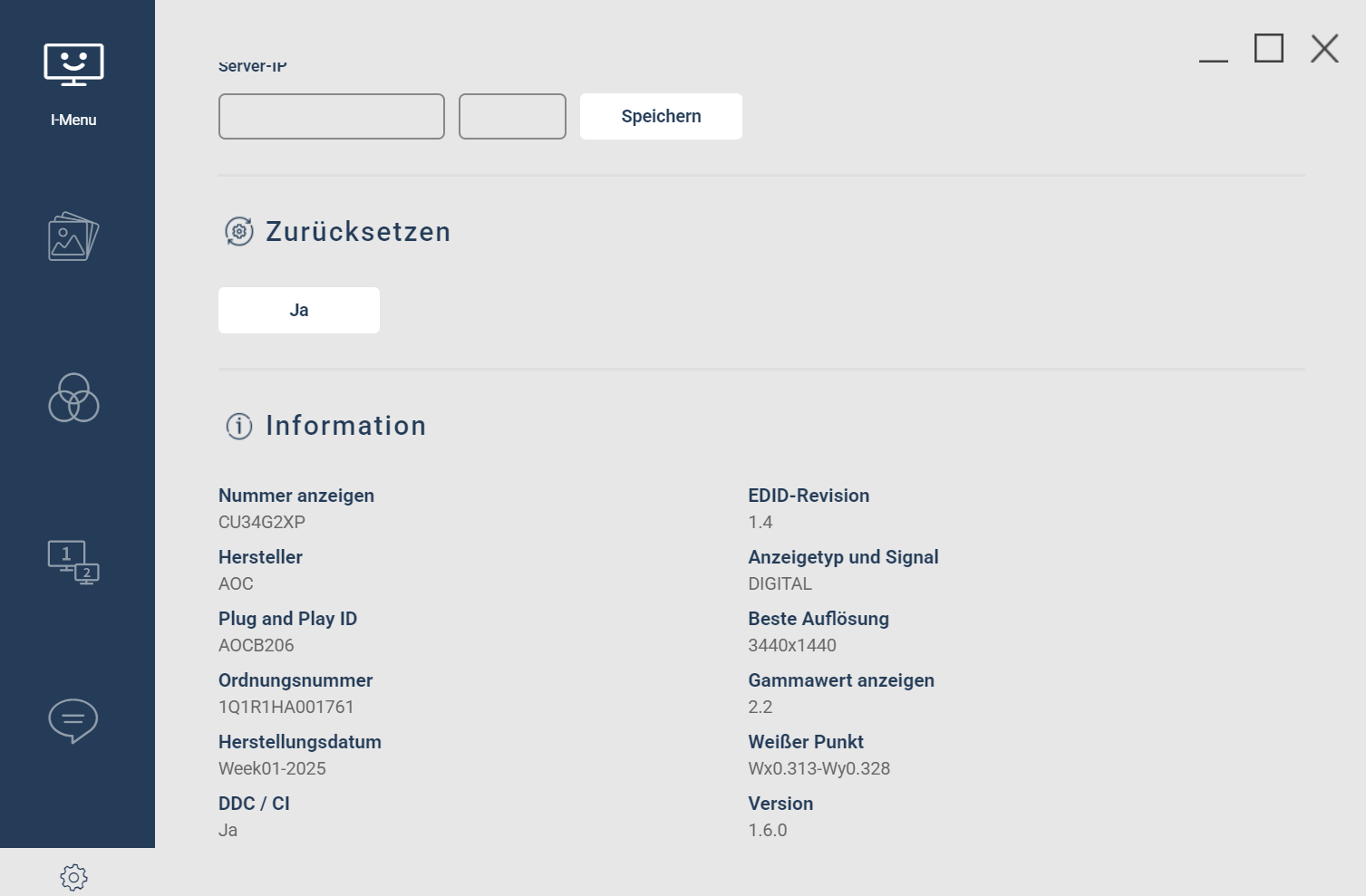Click the Ordnungsnummer label
Image resolution: width=1366 pixels, height=896 pixels.
pyautogui.click(x=295, y=680)
